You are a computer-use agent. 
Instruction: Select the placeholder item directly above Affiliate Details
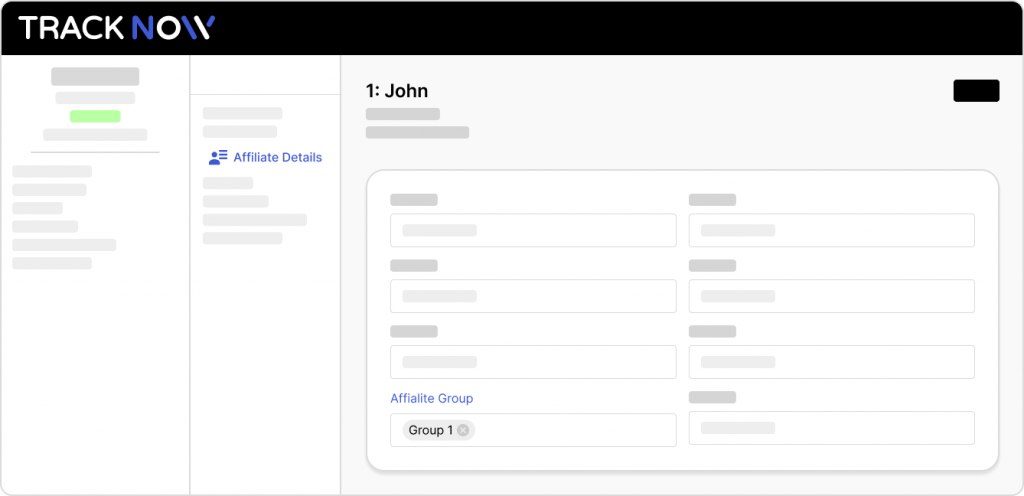point(240,132)
